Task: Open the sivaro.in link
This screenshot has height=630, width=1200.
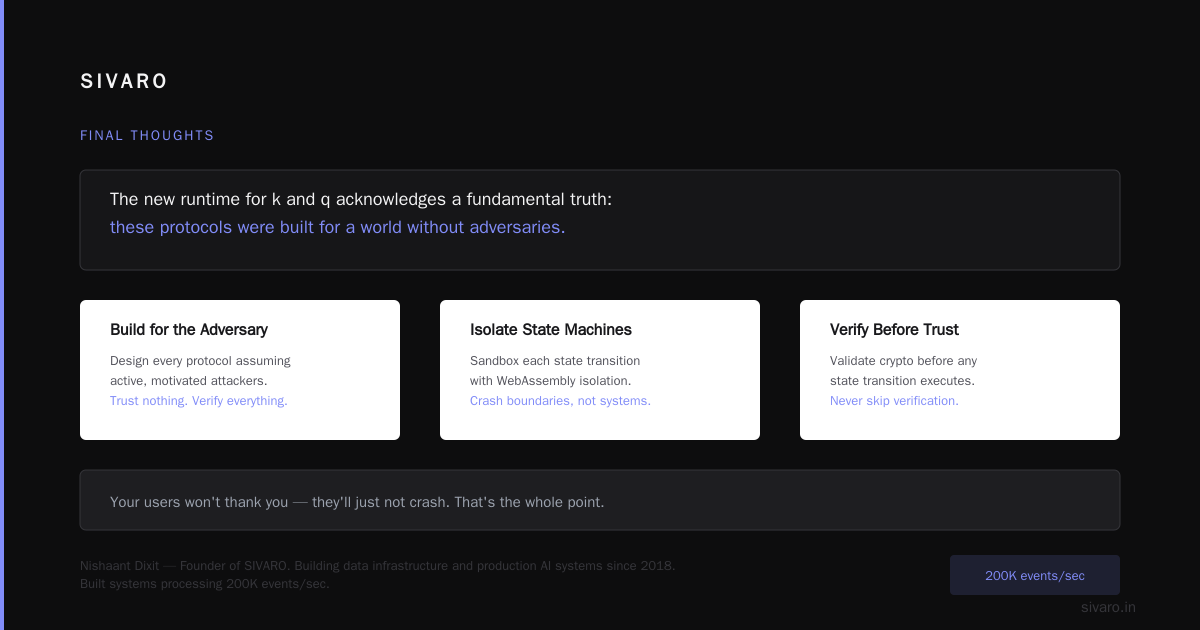Action: pos(1108,607)
